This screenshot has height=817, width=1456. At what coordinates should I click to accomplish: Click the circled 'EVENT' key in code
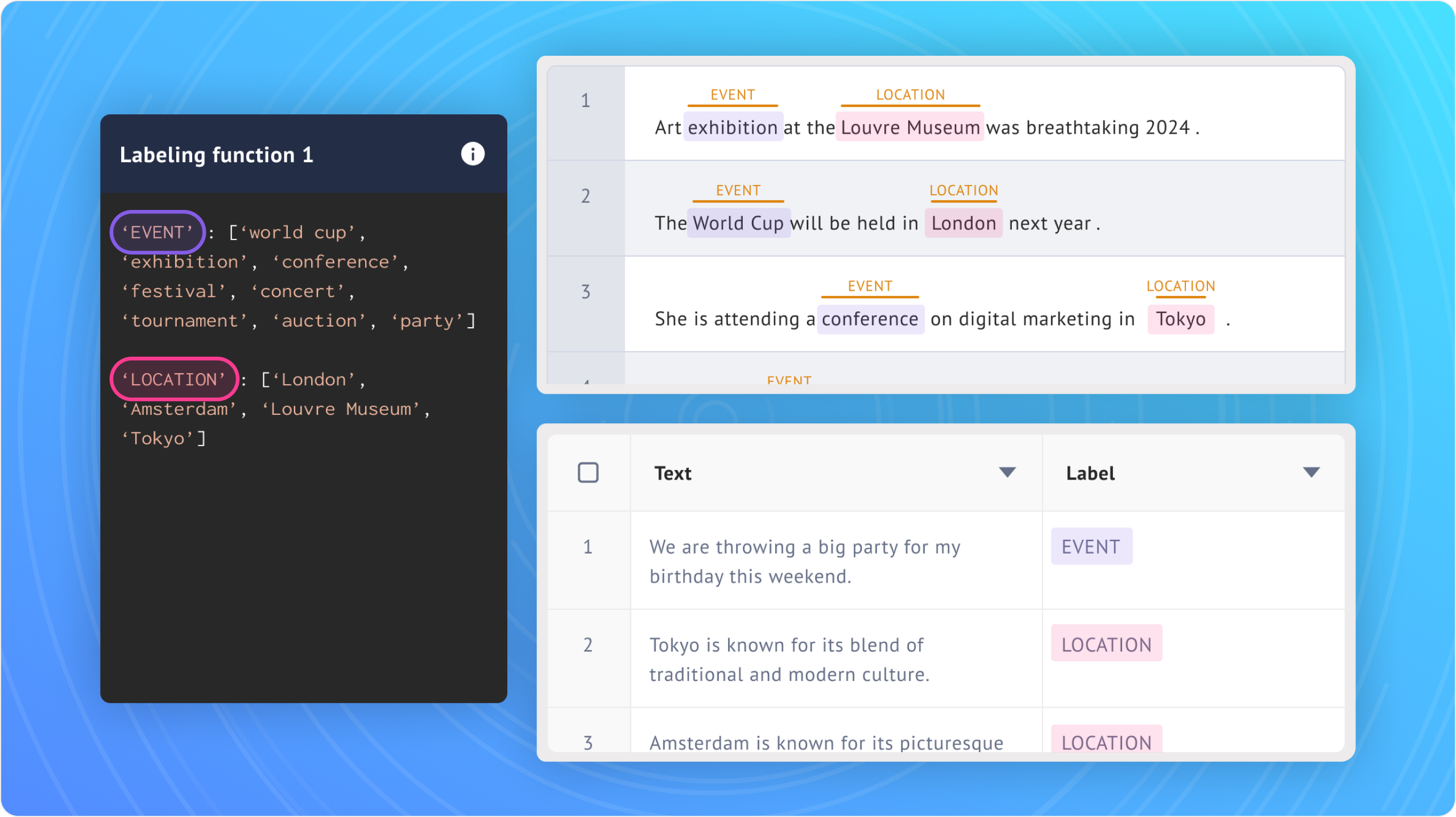click(x=158, y=232)
